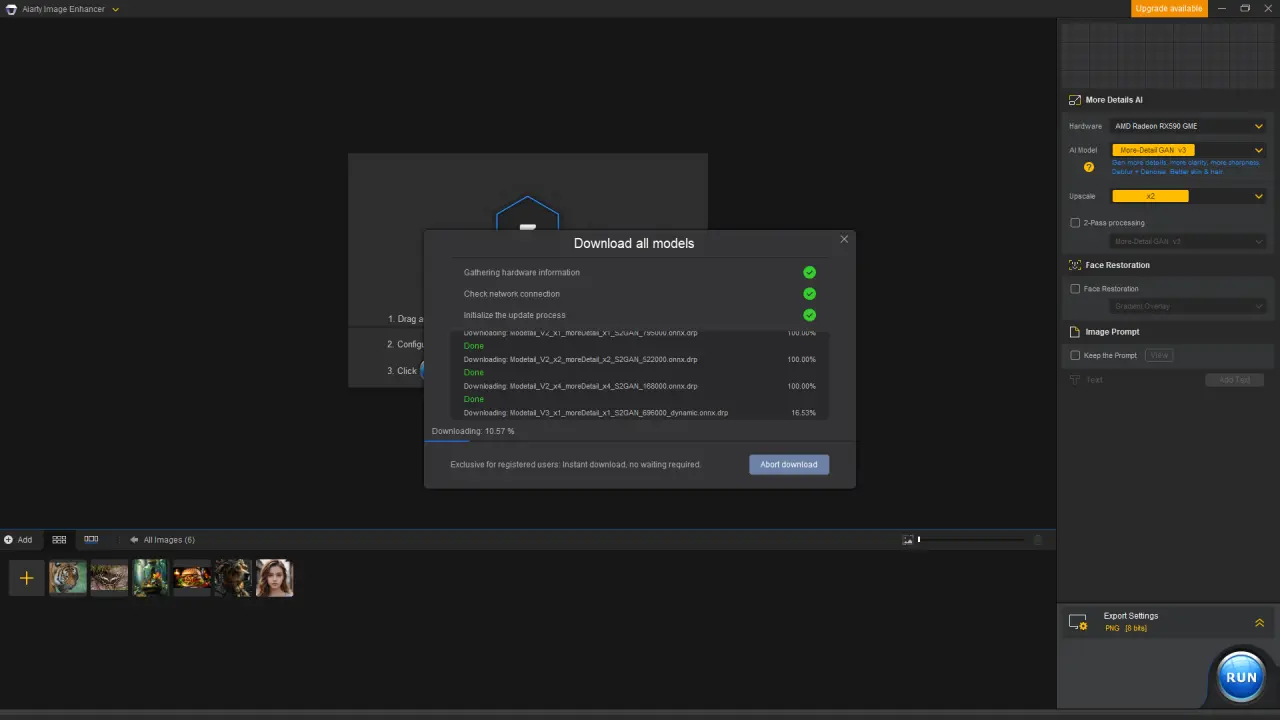Click the All Images (6) label

pyautogui.click(x=169, y=540)
